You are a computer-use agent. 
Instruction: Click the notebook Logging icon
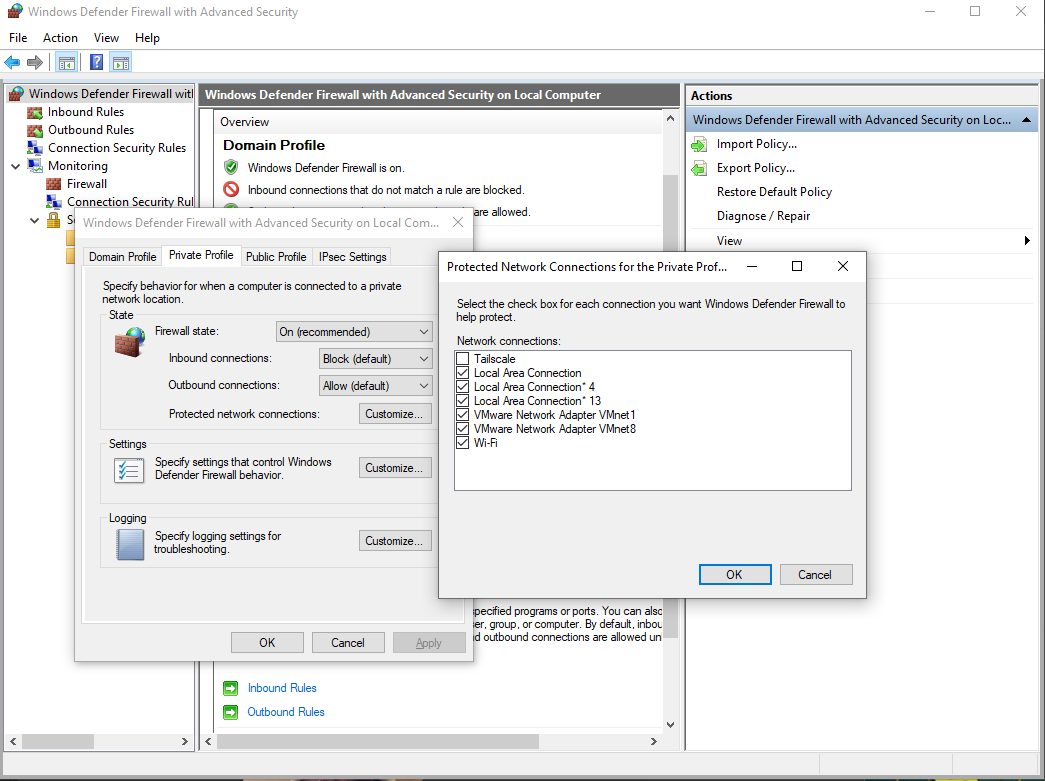129,544
